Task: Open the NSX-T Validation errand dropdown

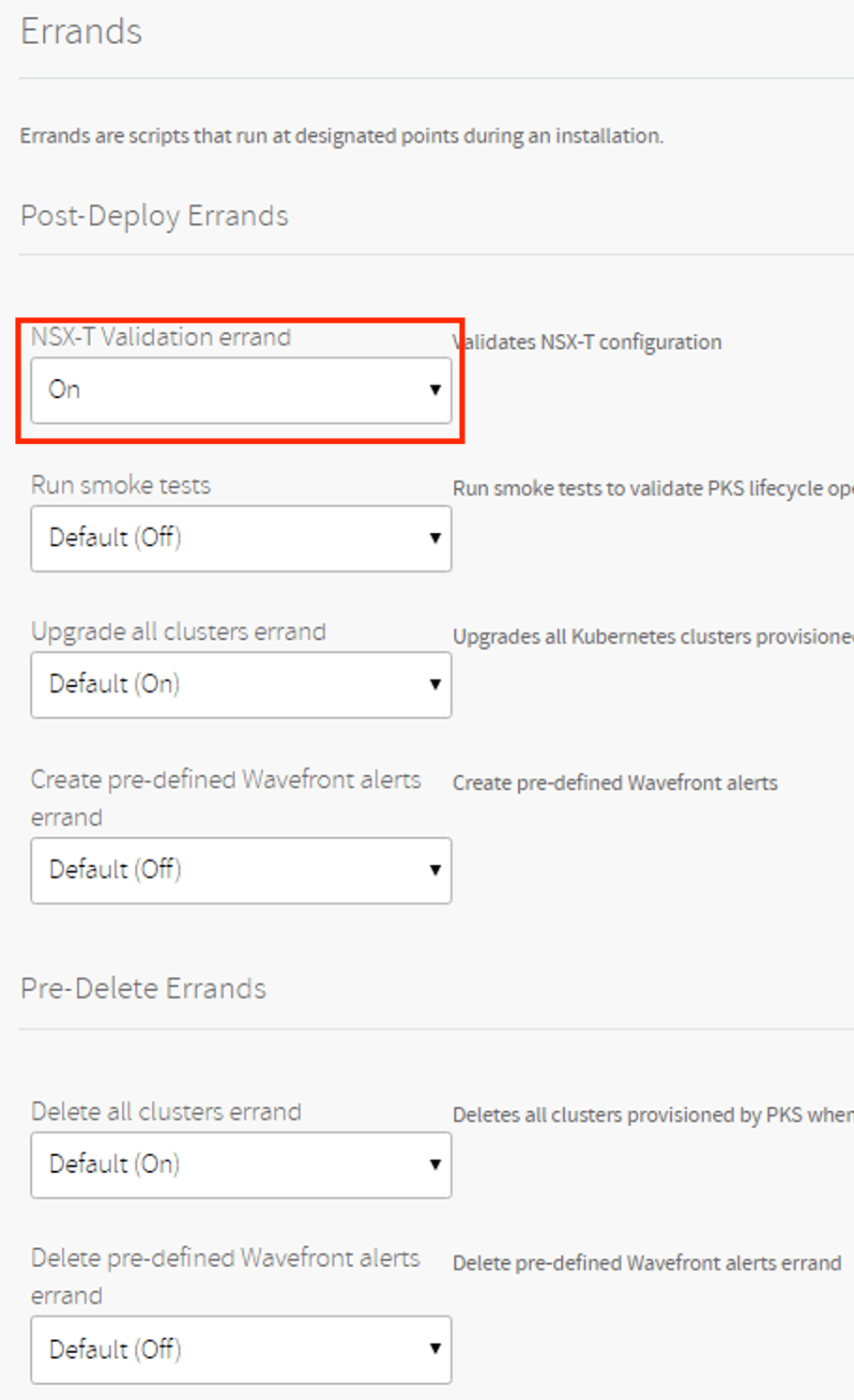Action: tap(240, 389)
